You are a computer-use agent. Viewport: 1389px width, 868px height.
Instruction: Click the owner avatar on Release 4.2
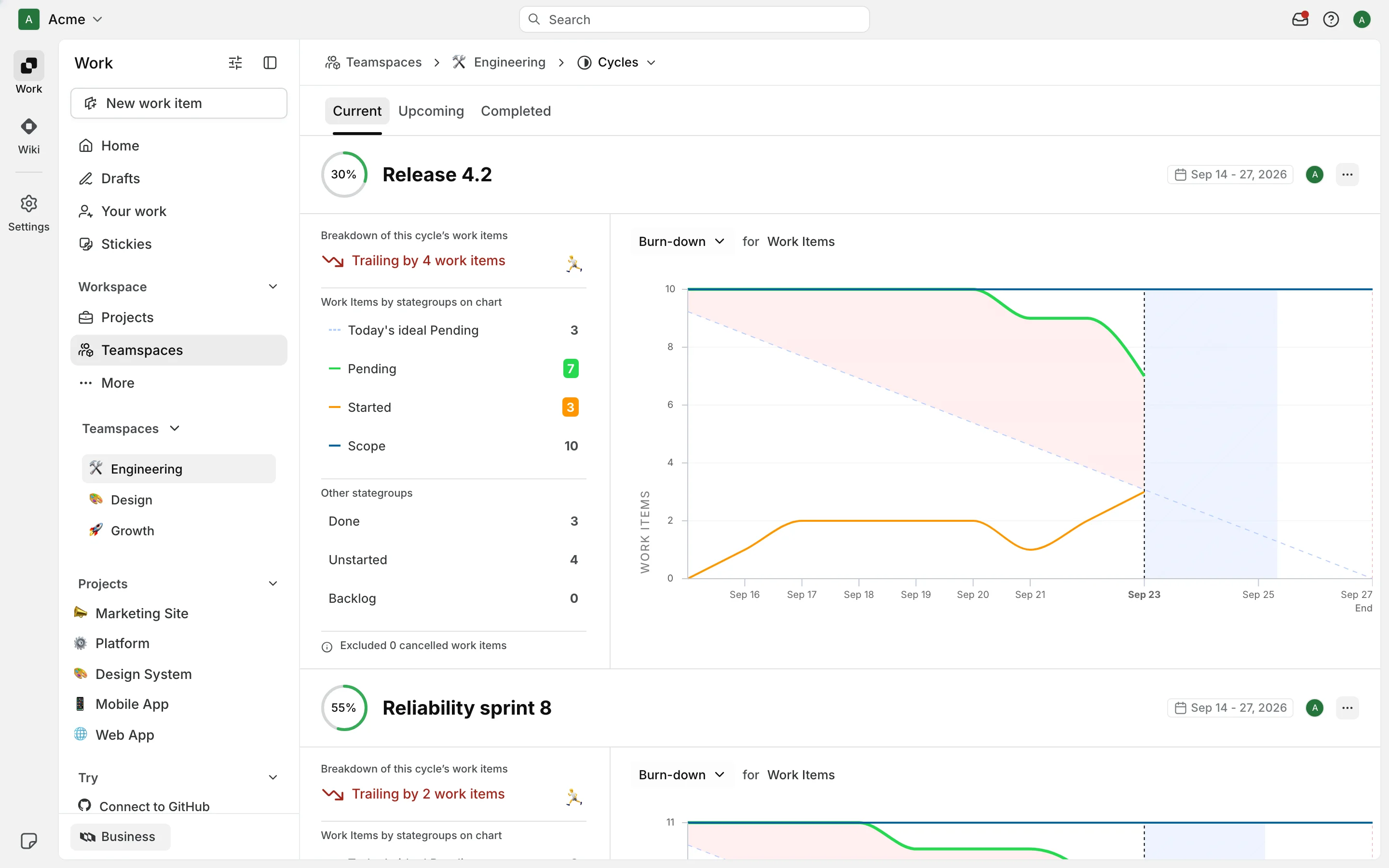1315,175
